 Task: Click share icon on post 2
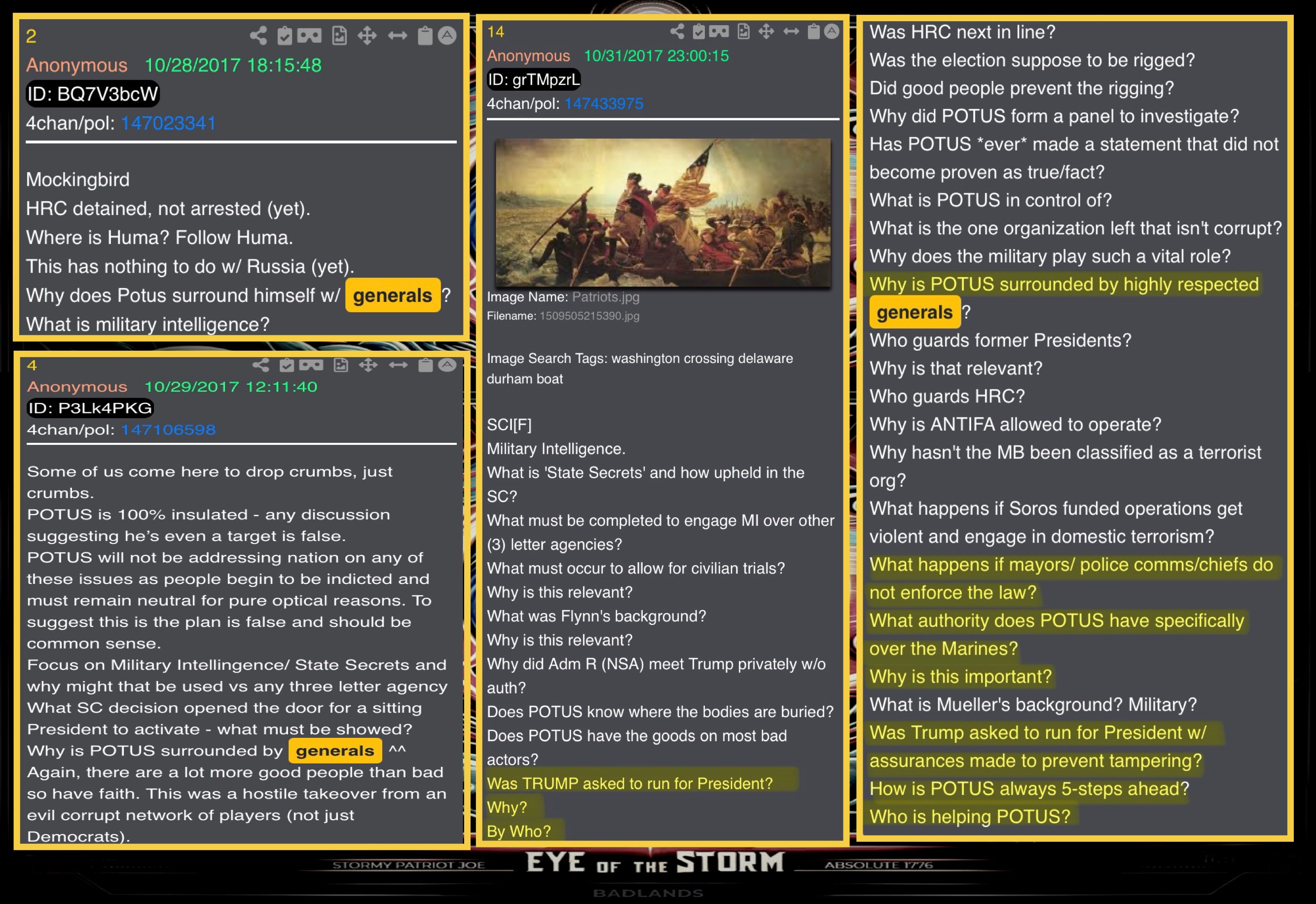258,36
